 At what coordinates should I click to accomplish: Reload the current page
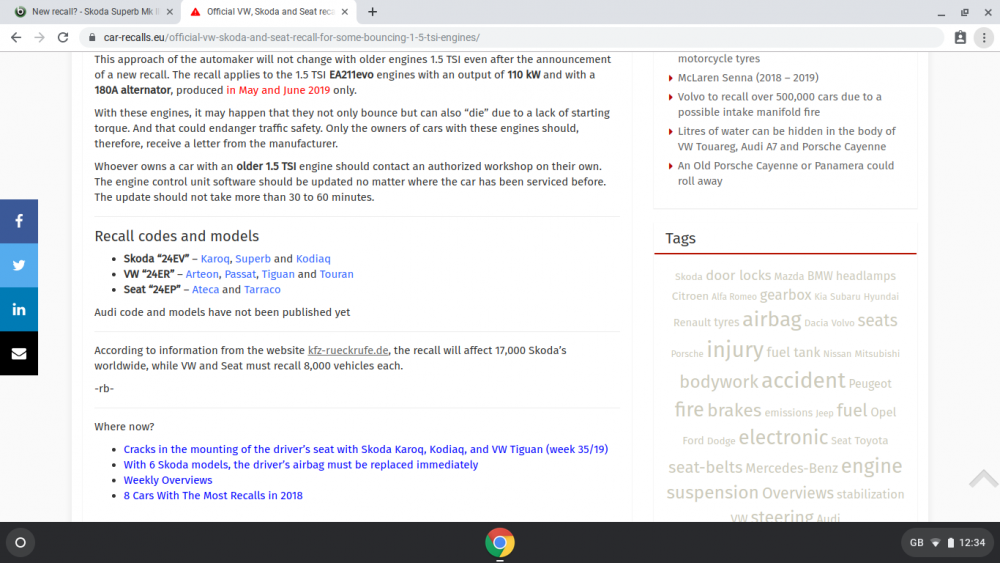point(62,38)
